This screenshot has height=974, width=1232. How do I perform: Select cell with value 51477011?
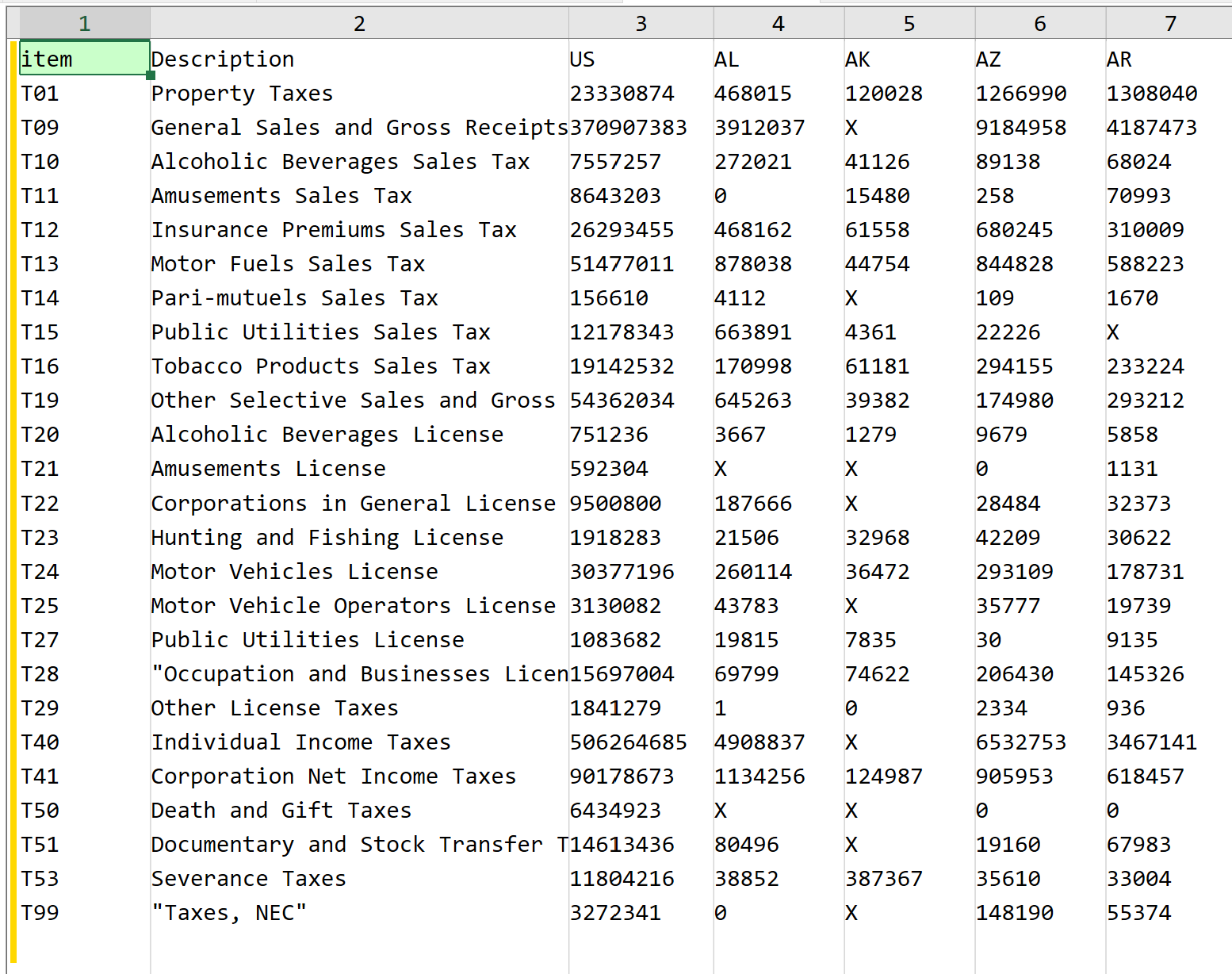pyautogui.click(x=641, y=263)
